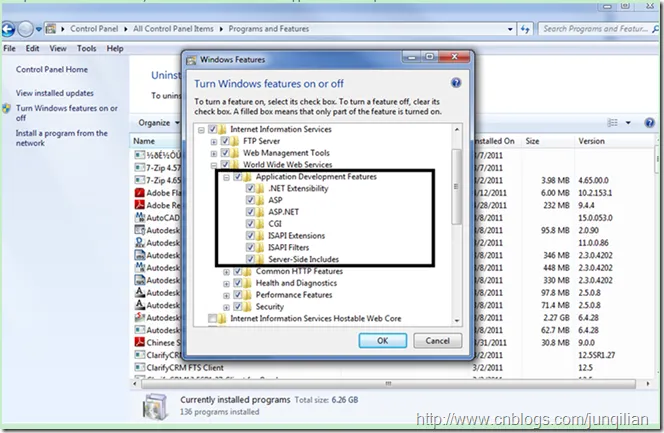Click the help icon in Windows Features dialog
The width and height of the screenshot is (664, 433).
click(456, 83)
